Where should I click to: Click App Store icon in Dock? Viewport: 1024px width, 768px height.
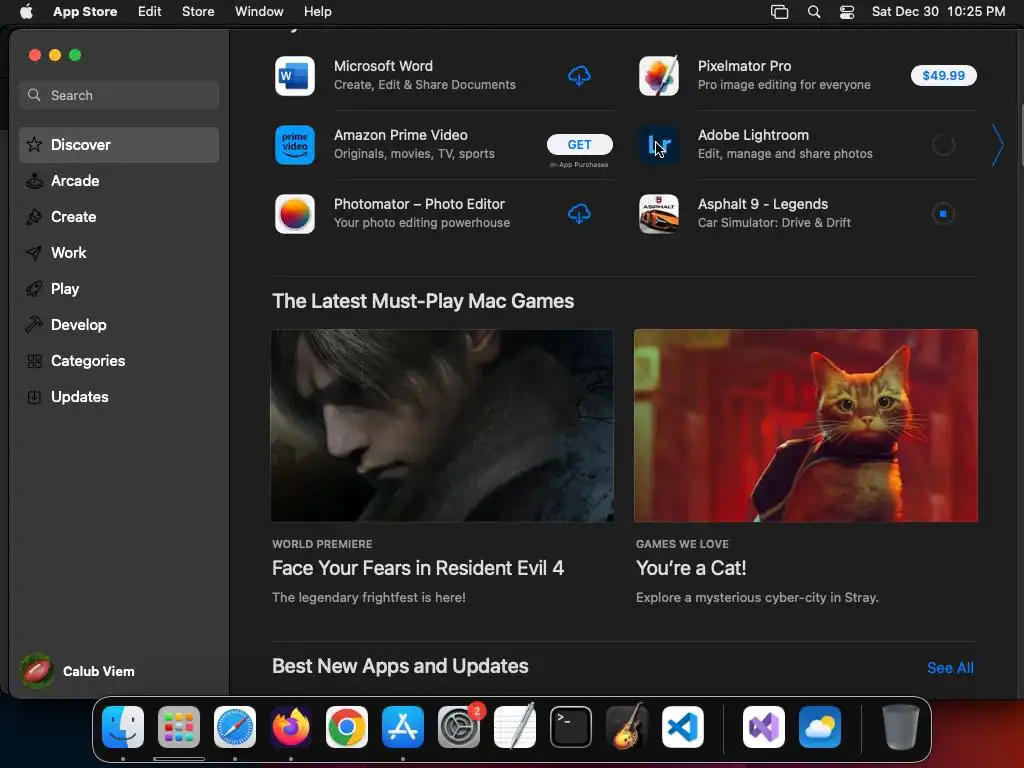[403, 727]
